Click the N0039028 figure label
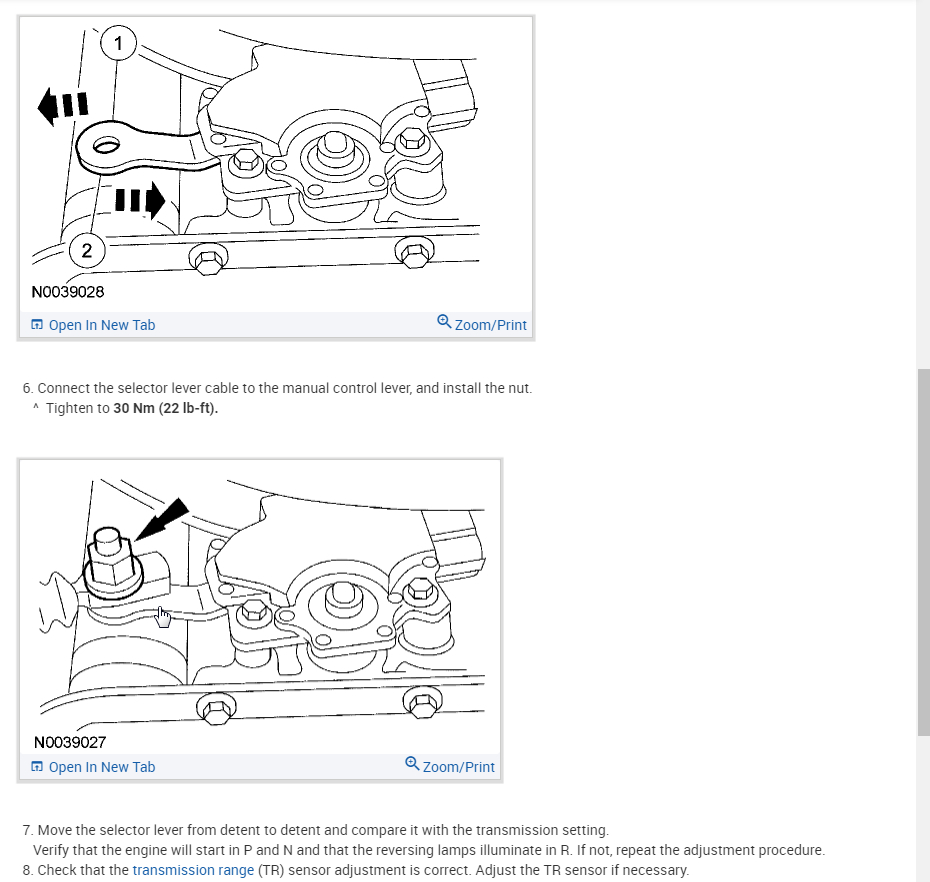The image size is (930, 882). 68,292
